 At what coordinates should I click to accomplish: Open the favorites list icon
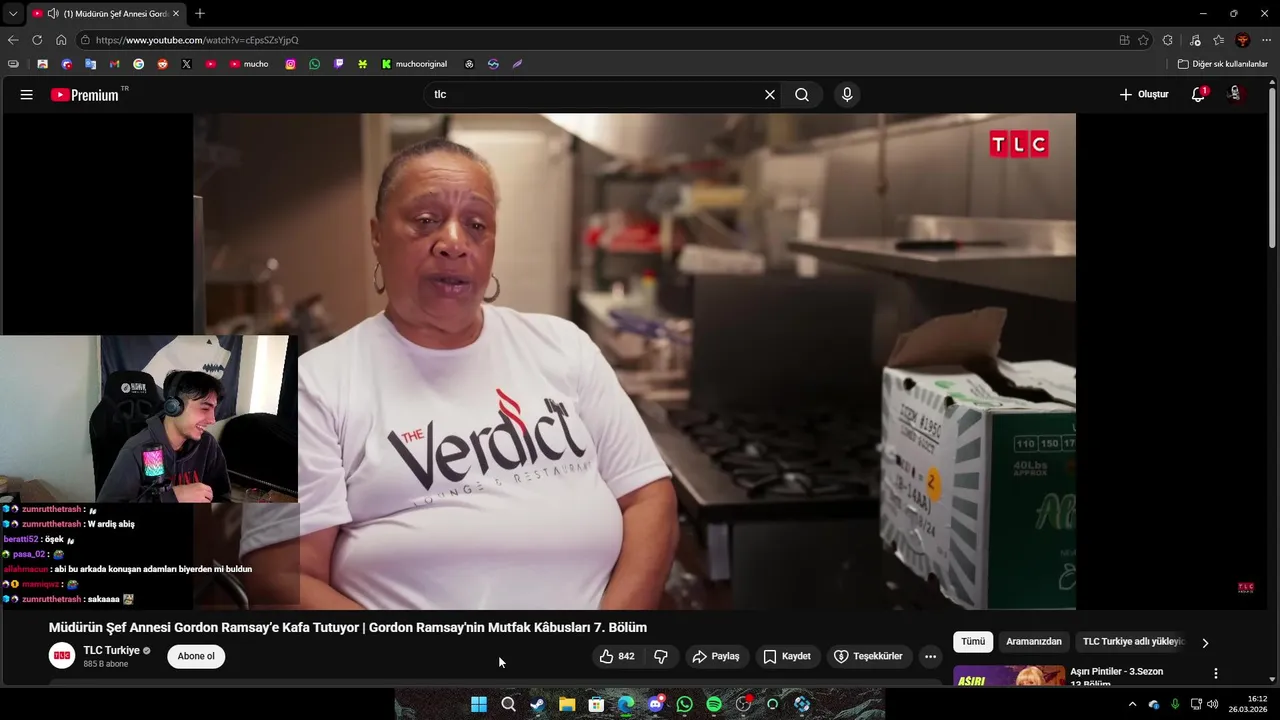(1219, 40)
